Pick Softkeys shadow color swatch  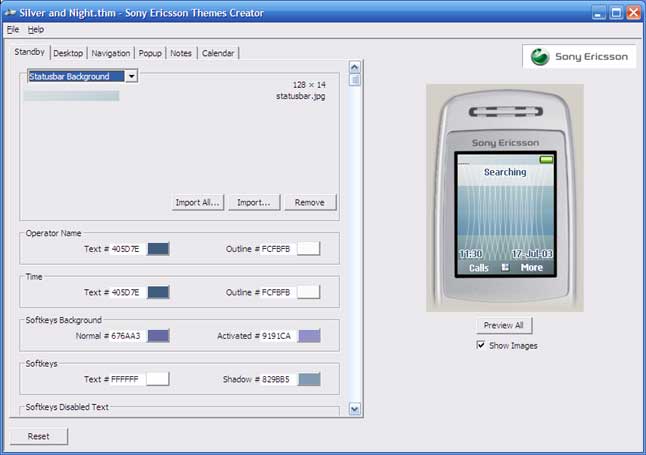click(309, 379)
